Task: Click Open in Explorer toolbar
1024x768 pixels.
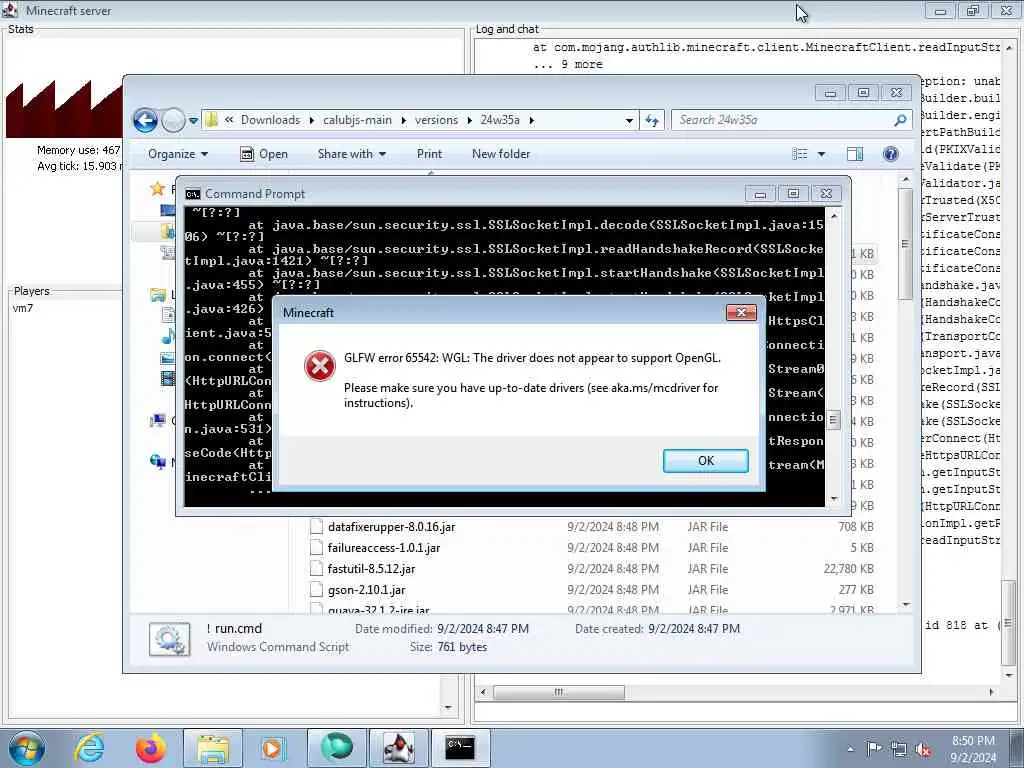Action: pyautogui.click(x=264, y=154)
